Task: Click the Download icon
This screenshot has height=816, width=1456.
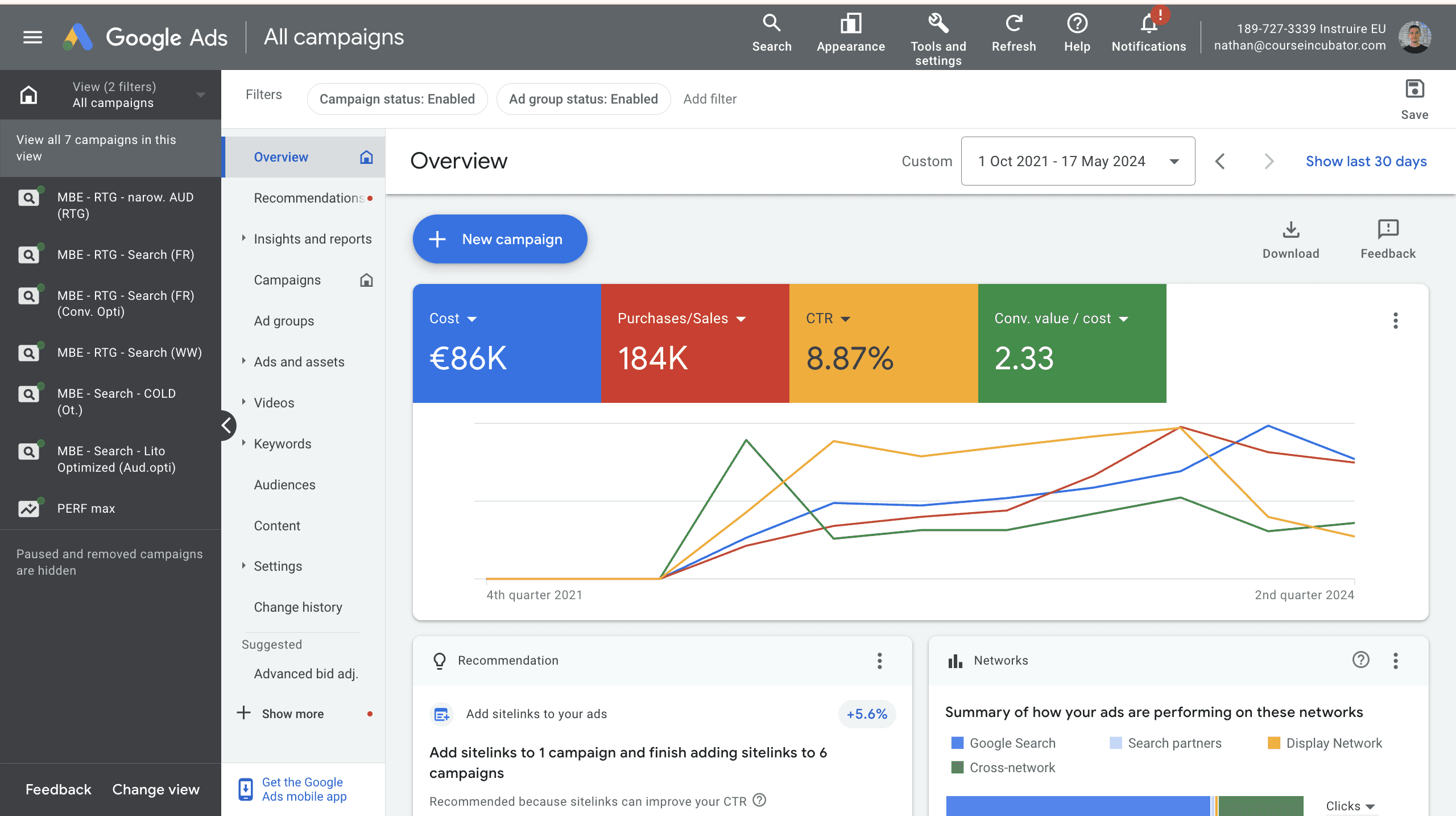Action: tap(1290, 230)
